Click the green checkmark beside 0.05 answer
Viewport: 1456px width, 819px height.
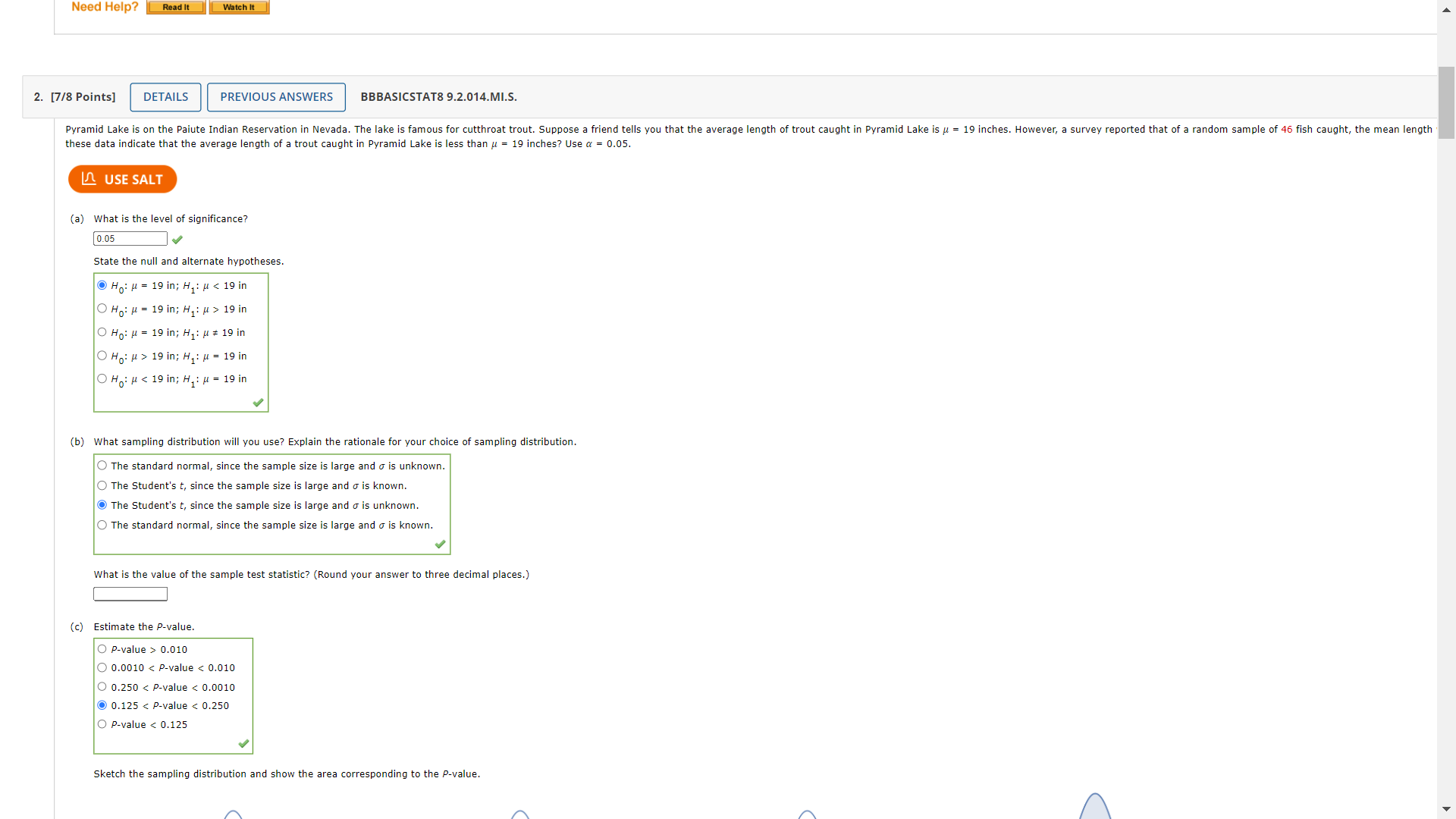click(177, 239)
